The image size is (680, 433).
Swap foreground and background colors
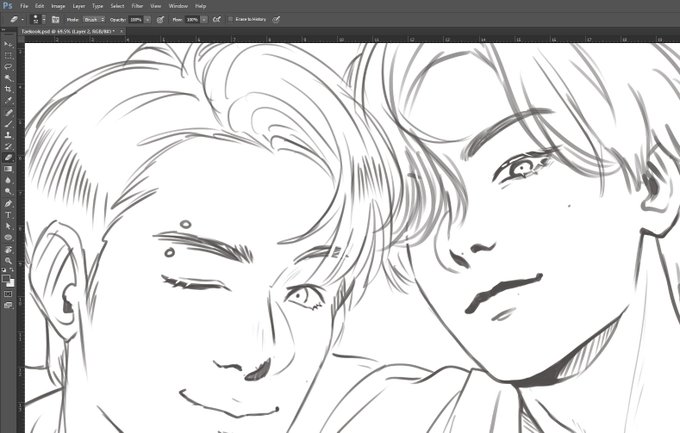pyautogui.click(x=12, y=270)
